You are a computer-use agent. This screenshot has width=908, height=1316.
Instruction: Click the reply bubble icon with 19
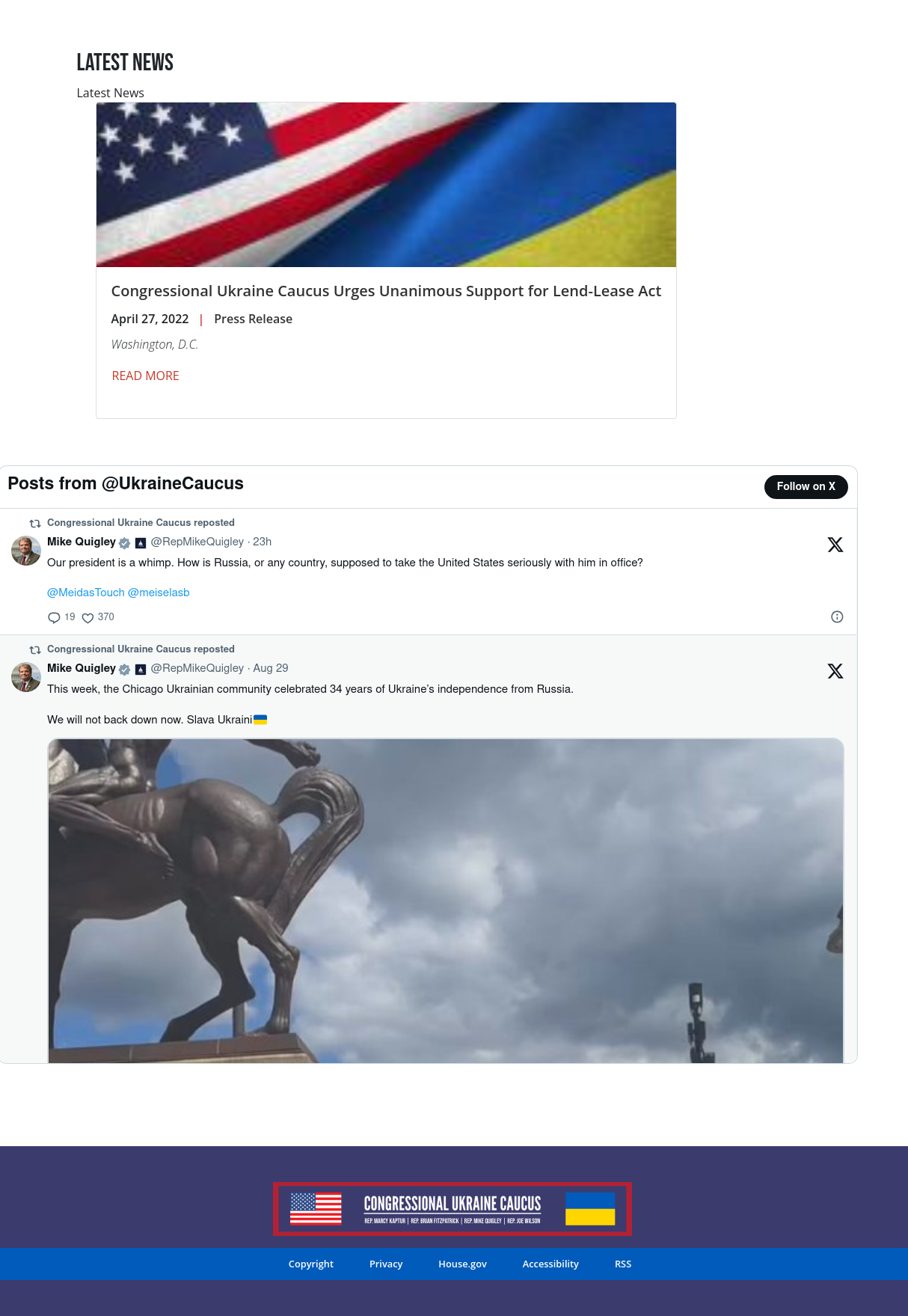pyautogui.click(x=54, y=618)
